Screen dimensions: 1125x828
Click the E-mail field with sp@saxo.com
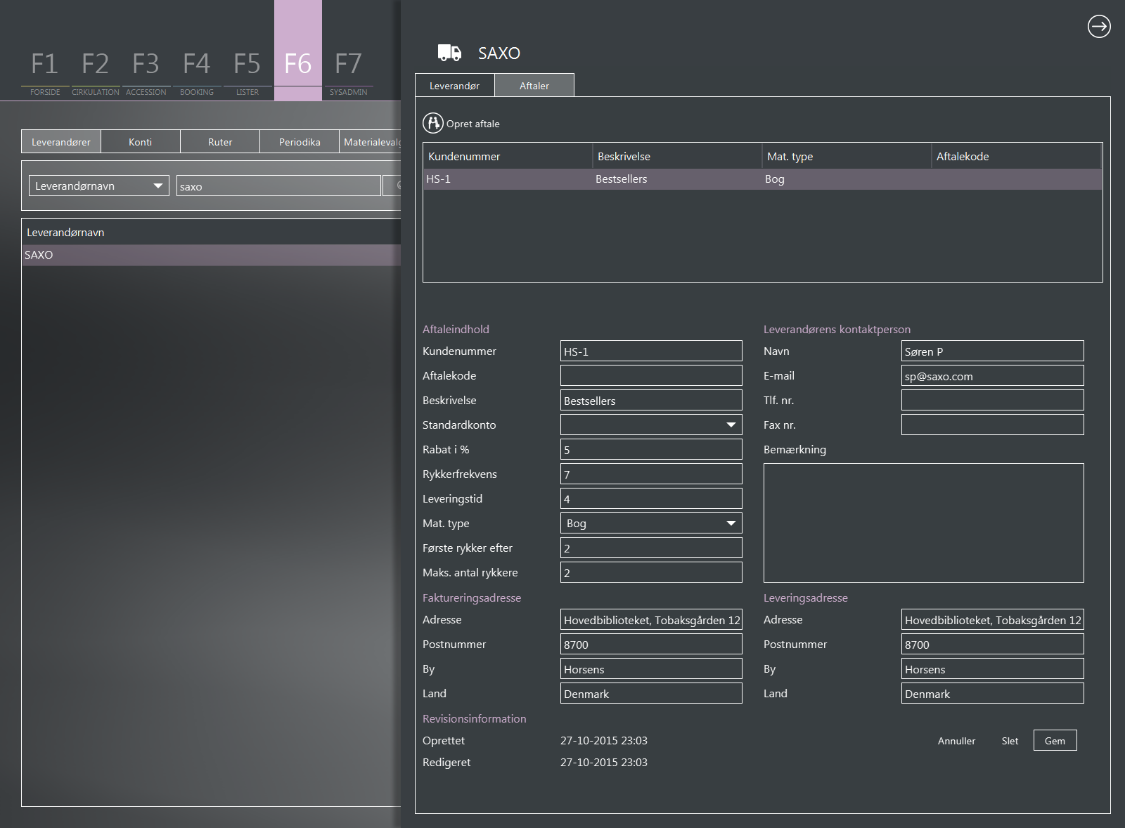tap(992, 375)
